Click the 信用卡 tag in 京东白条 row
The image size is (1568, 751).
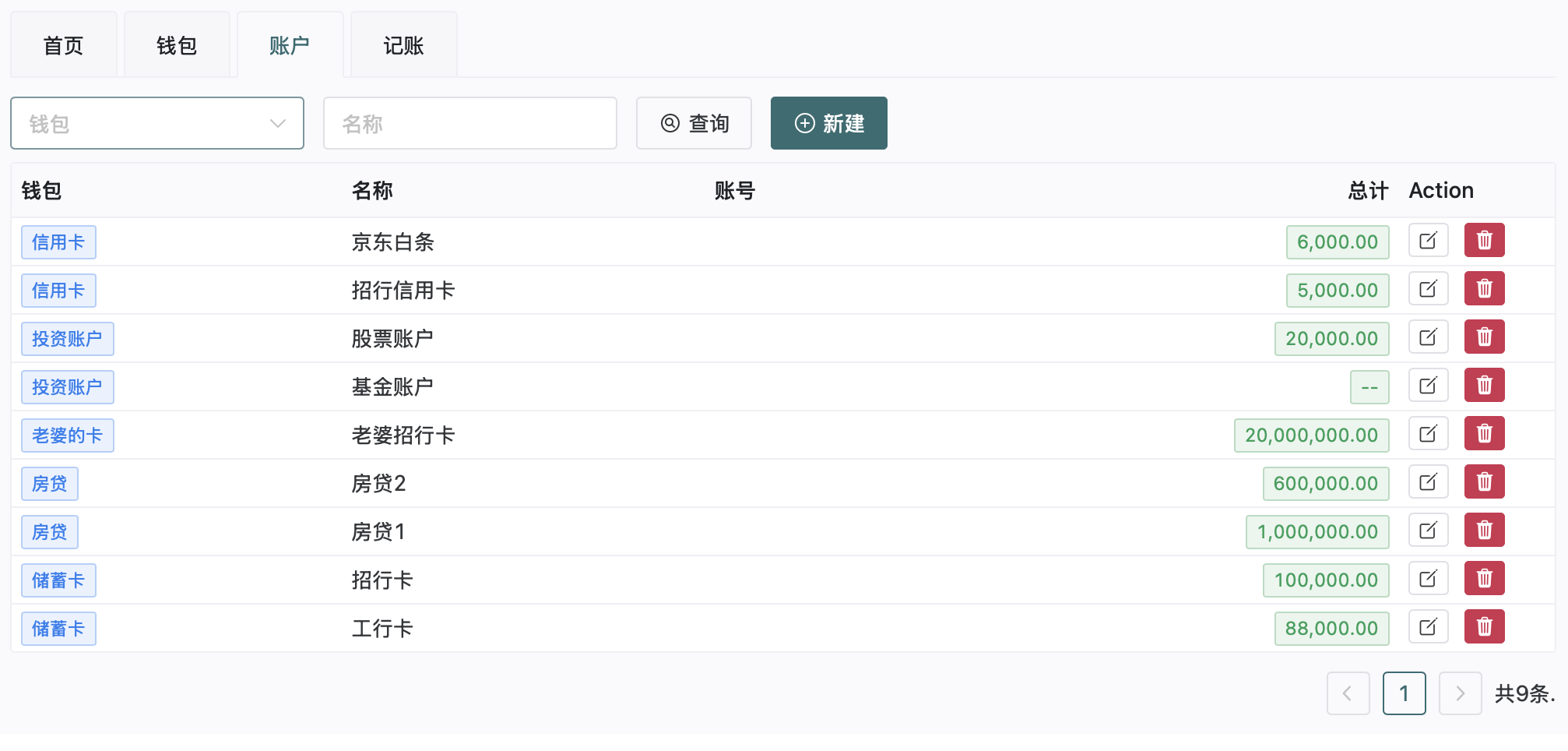click(x=58, y=242)
